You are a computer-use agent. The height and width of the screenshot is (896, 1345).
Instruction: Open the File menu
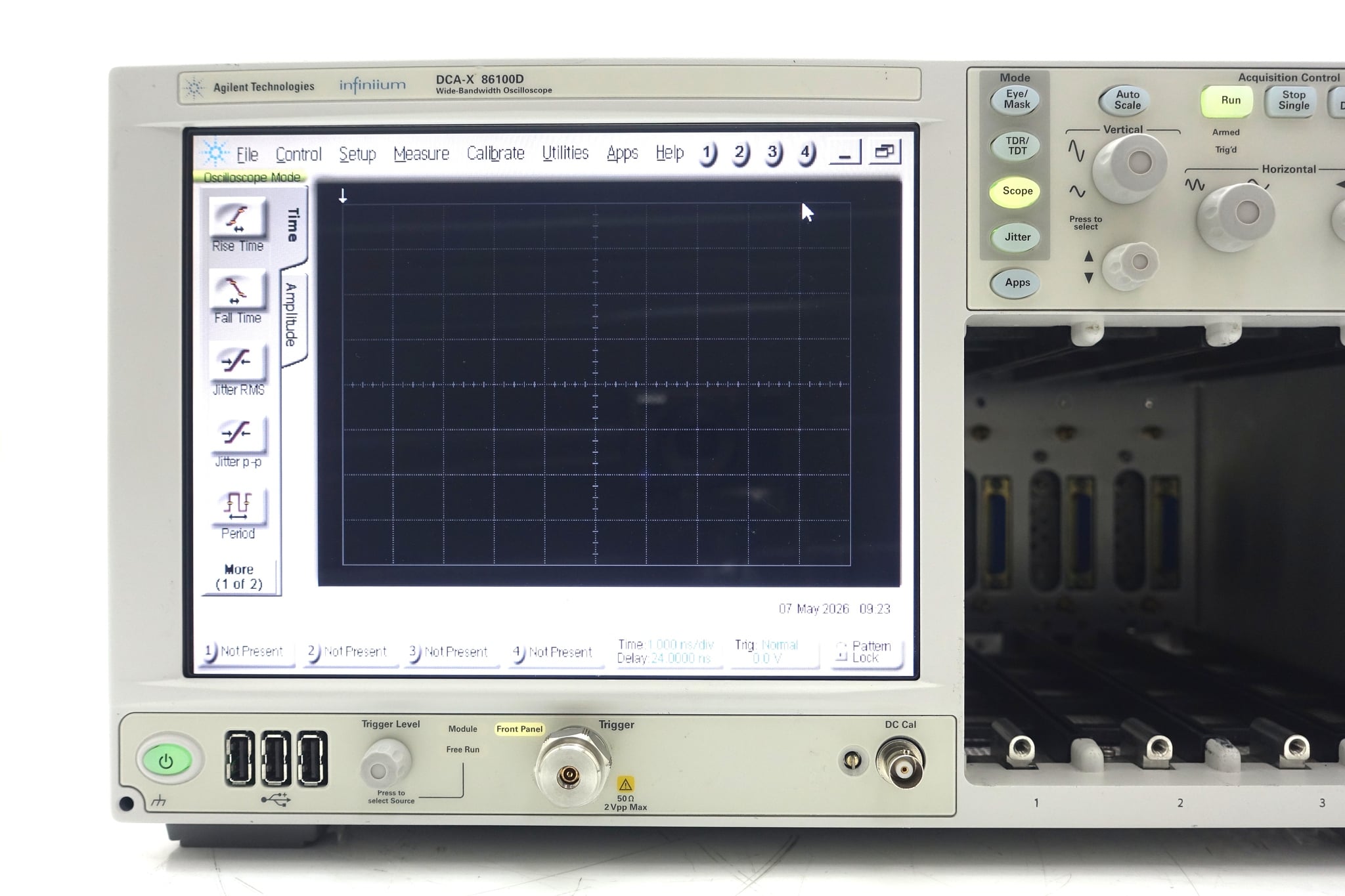[247, 154]
